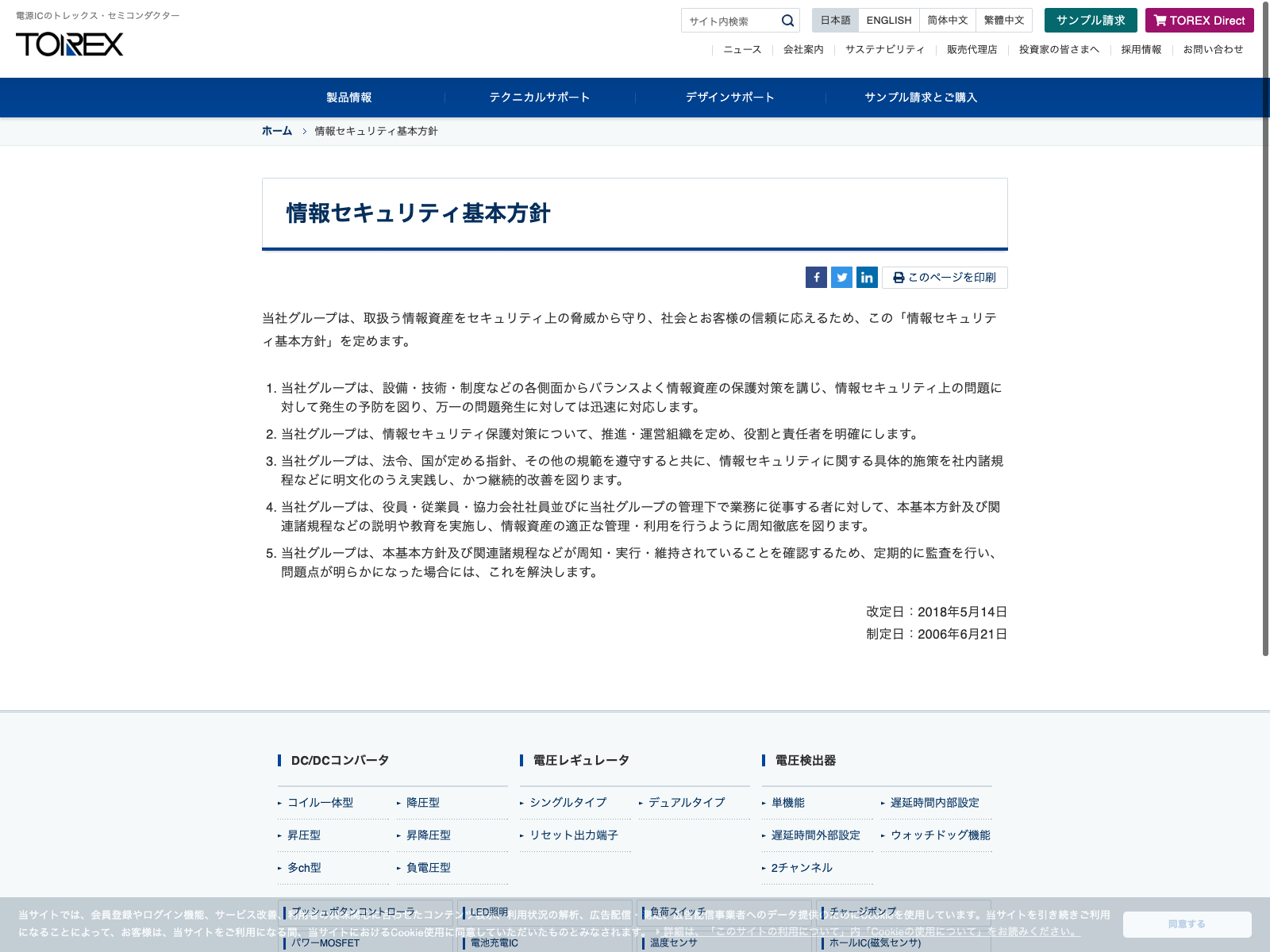Share page on Facebook
Viewport: 1270px width, 952px height.
[x=816, y=278]
